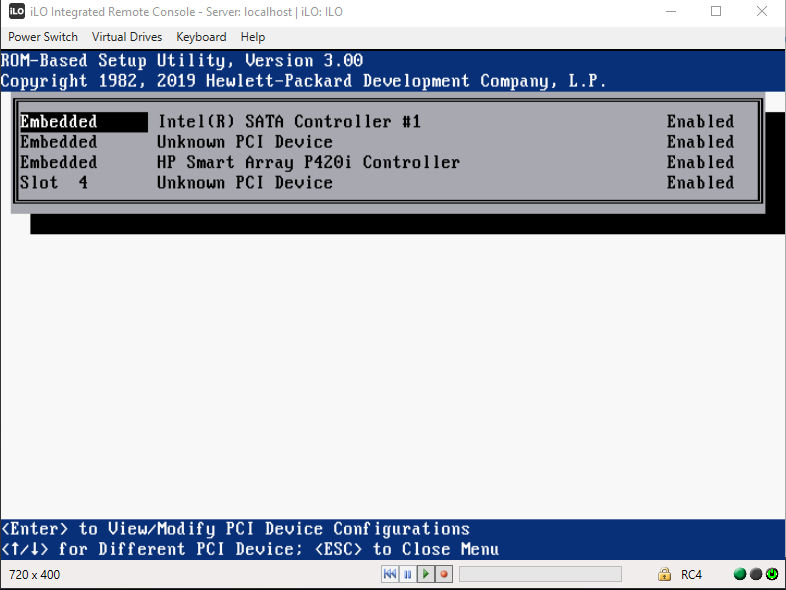The height and width of the screenshot is (590, 786).
Task: Select Embedded Unknown PCI Device entry
Action: 377,142
